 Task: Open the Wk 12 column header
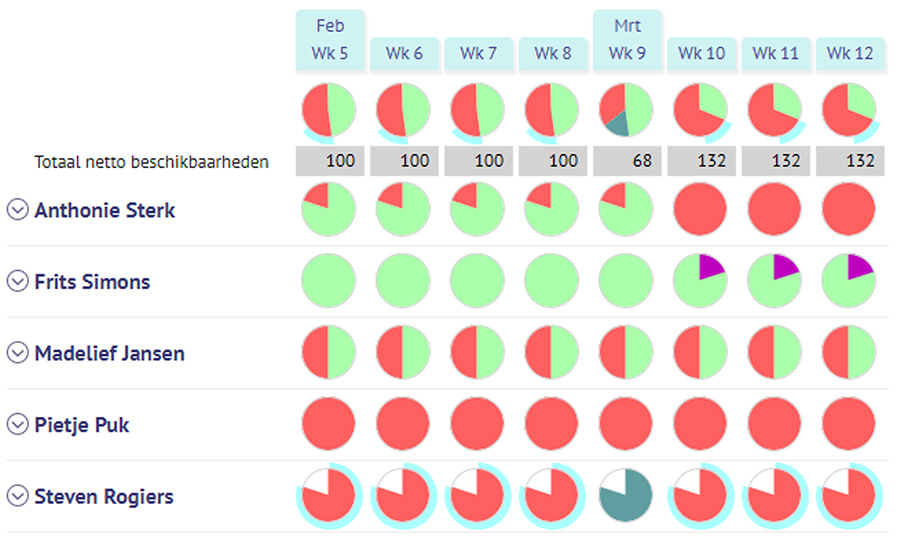[x=850, y=54]
